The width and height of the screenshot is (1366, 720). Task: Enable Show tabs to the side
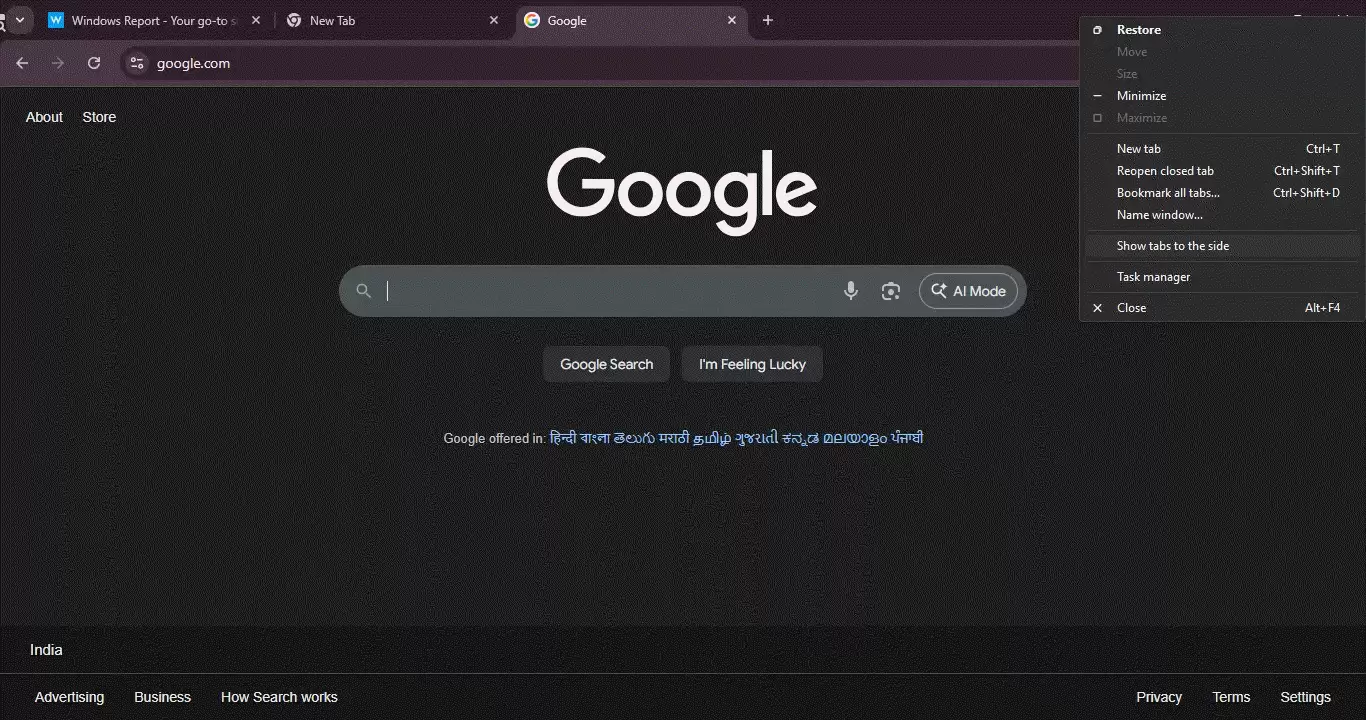[1172, 245]
